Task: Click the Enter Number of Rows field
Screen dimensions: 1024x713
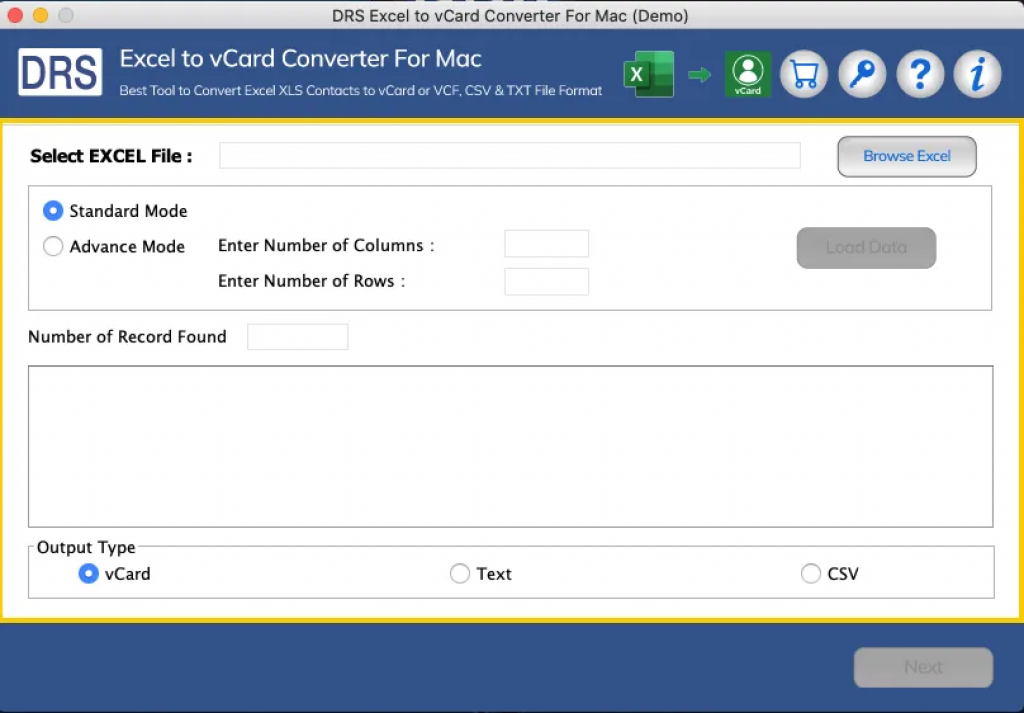Action: tap(546, 281)
